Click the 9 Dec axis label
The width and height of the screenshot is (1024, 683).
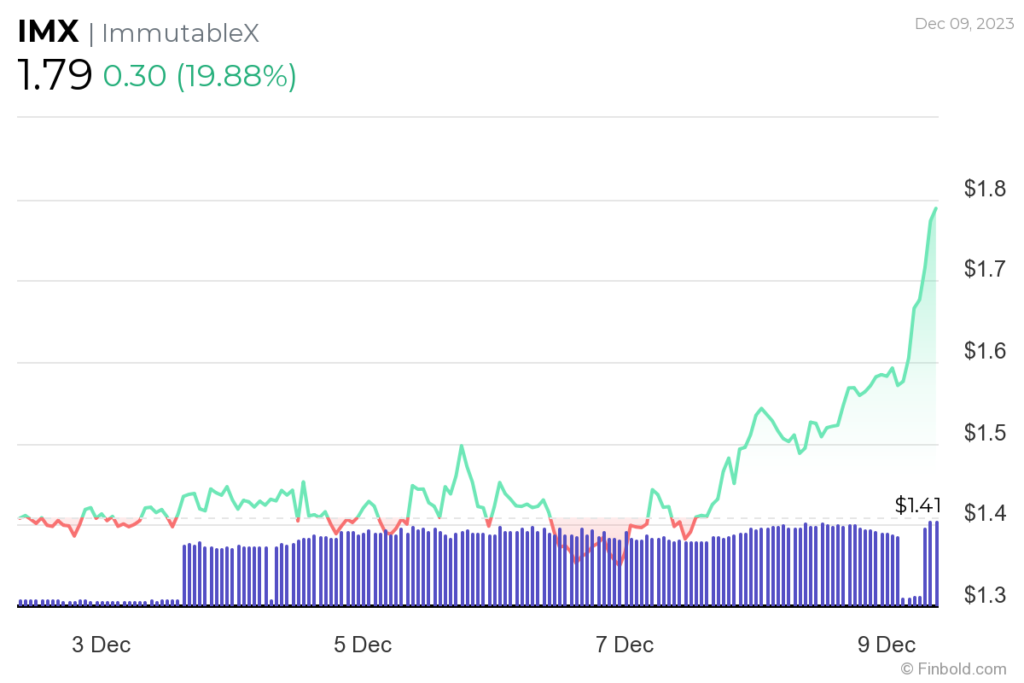[x=888, y=645]
